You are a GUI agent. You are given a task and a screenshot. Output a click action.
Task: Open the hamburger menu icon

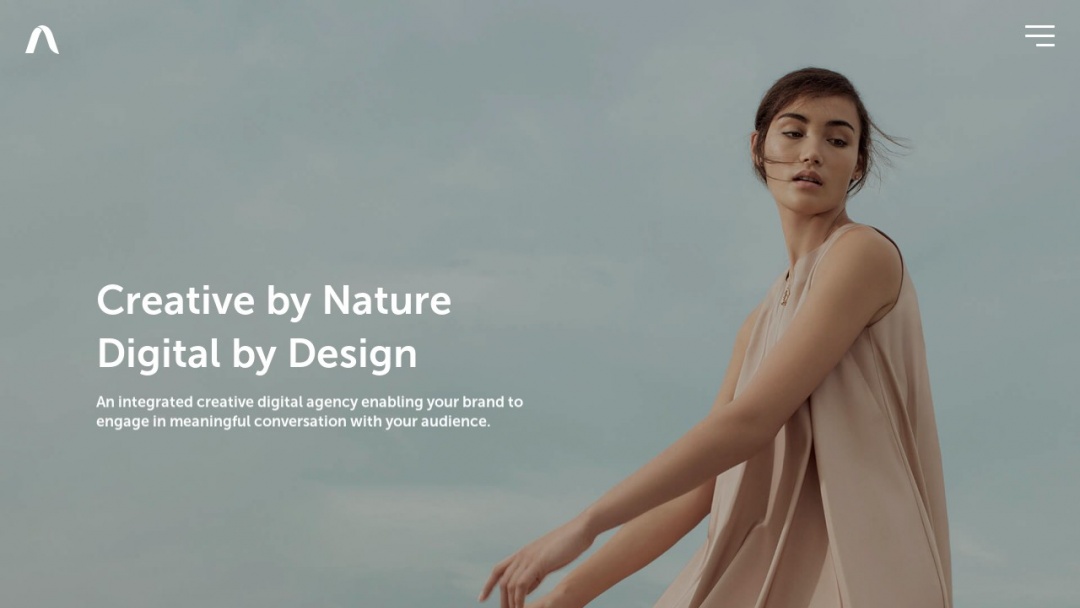pos(1039,36)
